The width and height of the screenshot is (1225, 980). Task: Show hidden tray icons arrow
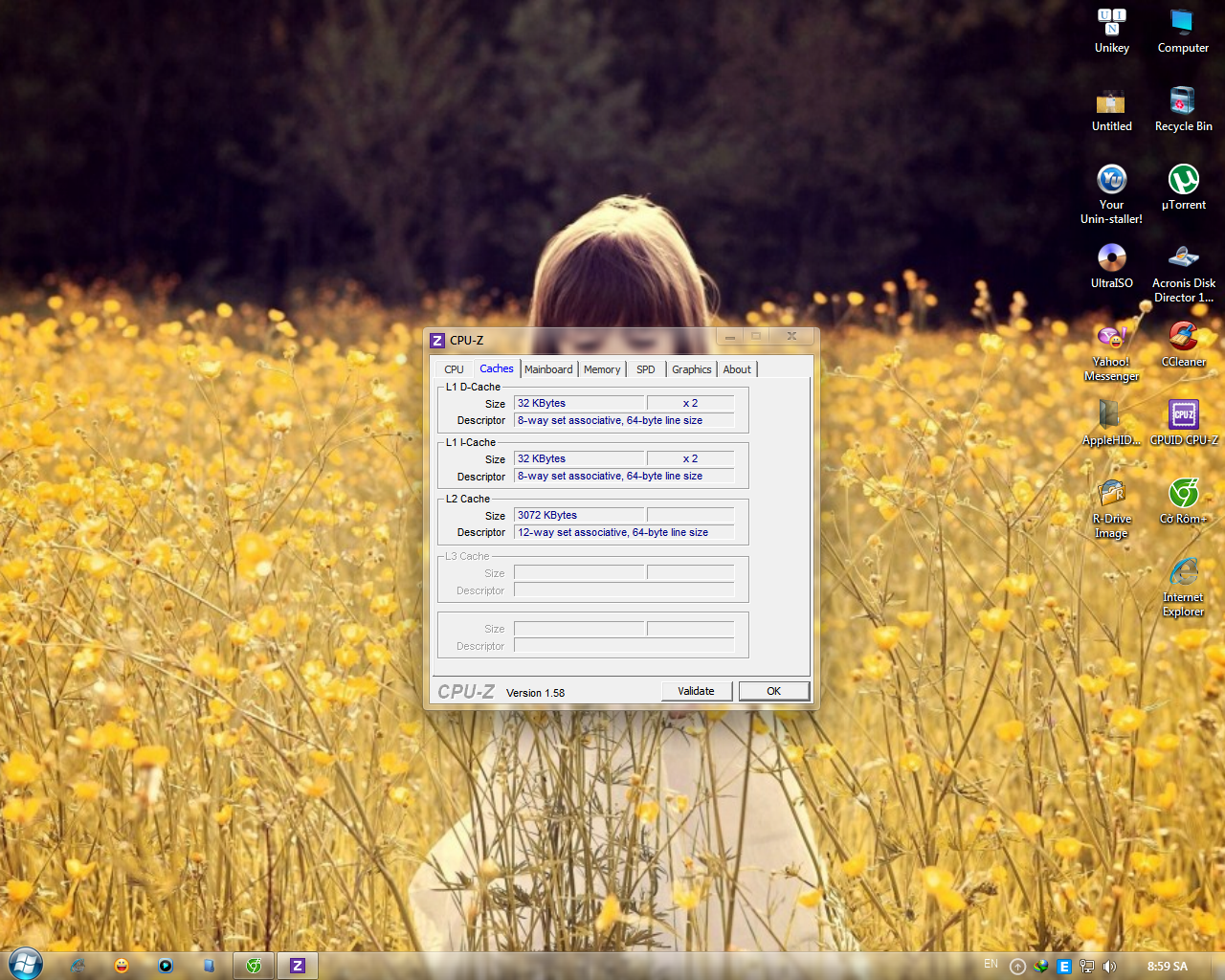click(x=1018, y=967)
